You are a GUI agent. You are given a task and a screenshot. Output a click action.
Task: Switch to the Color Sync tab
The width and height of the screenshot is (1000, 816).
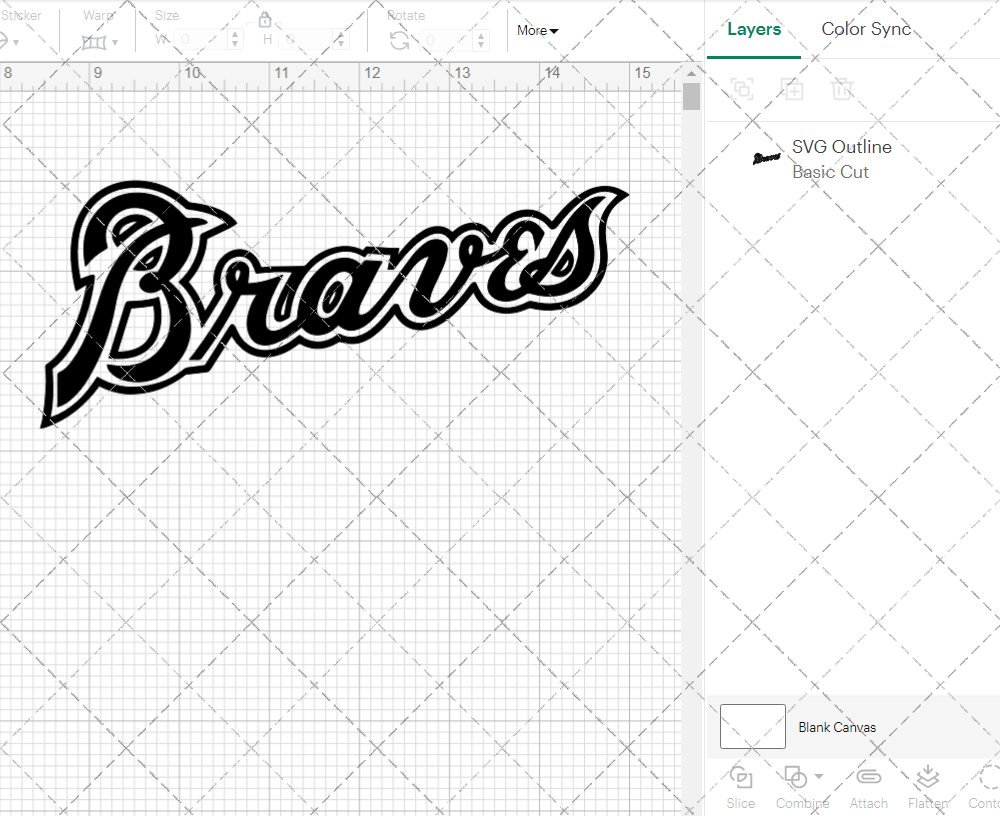coord(866,29)
